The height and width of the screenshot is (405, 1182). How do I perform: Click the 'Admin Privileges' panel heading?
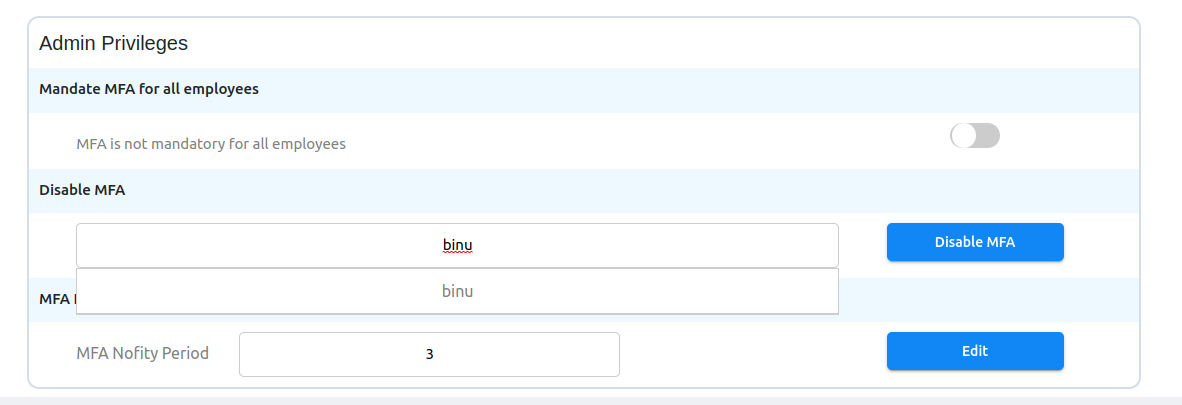coord(113,43)
